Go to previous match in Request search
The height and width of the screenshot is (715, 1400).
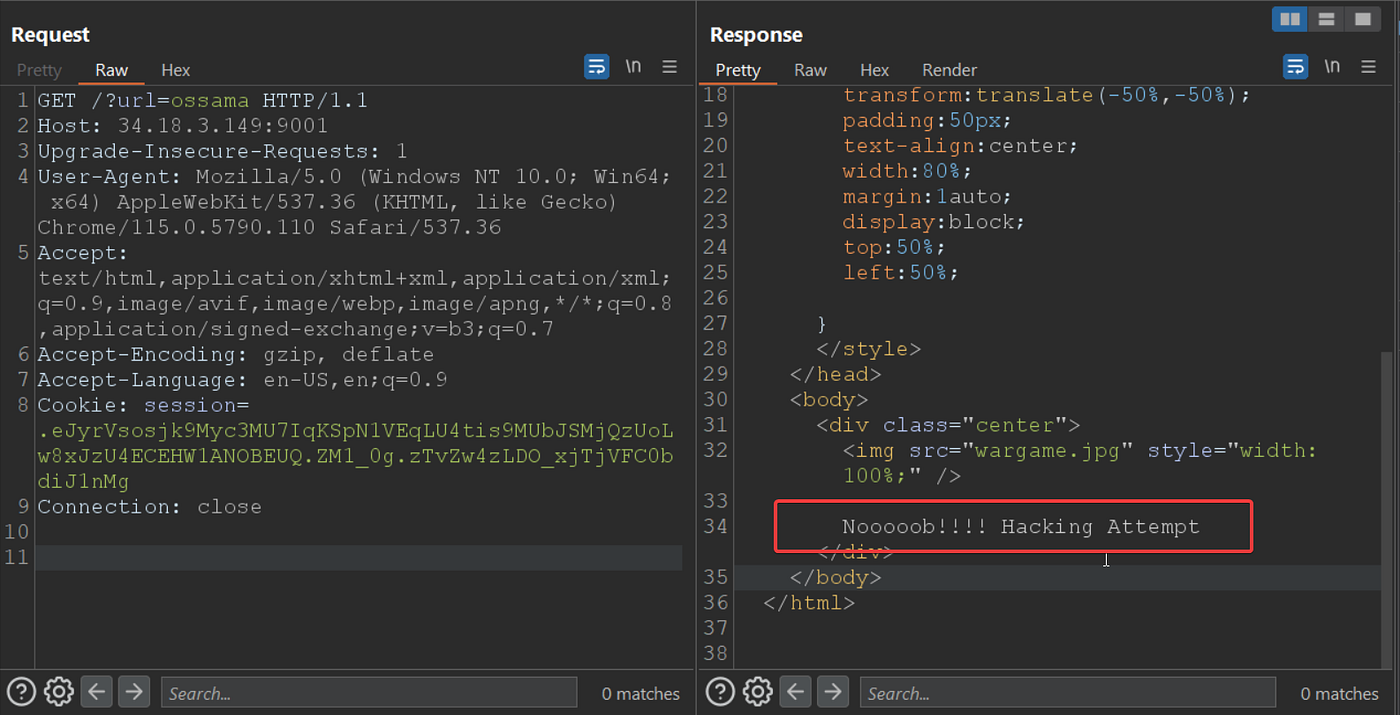point(95,691)
